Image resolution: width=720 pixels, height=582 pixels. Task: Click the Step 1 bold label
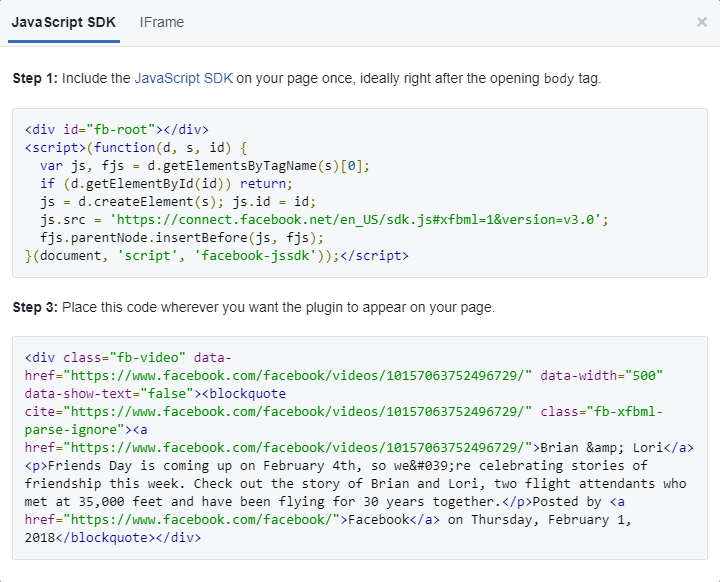point(35,78)
